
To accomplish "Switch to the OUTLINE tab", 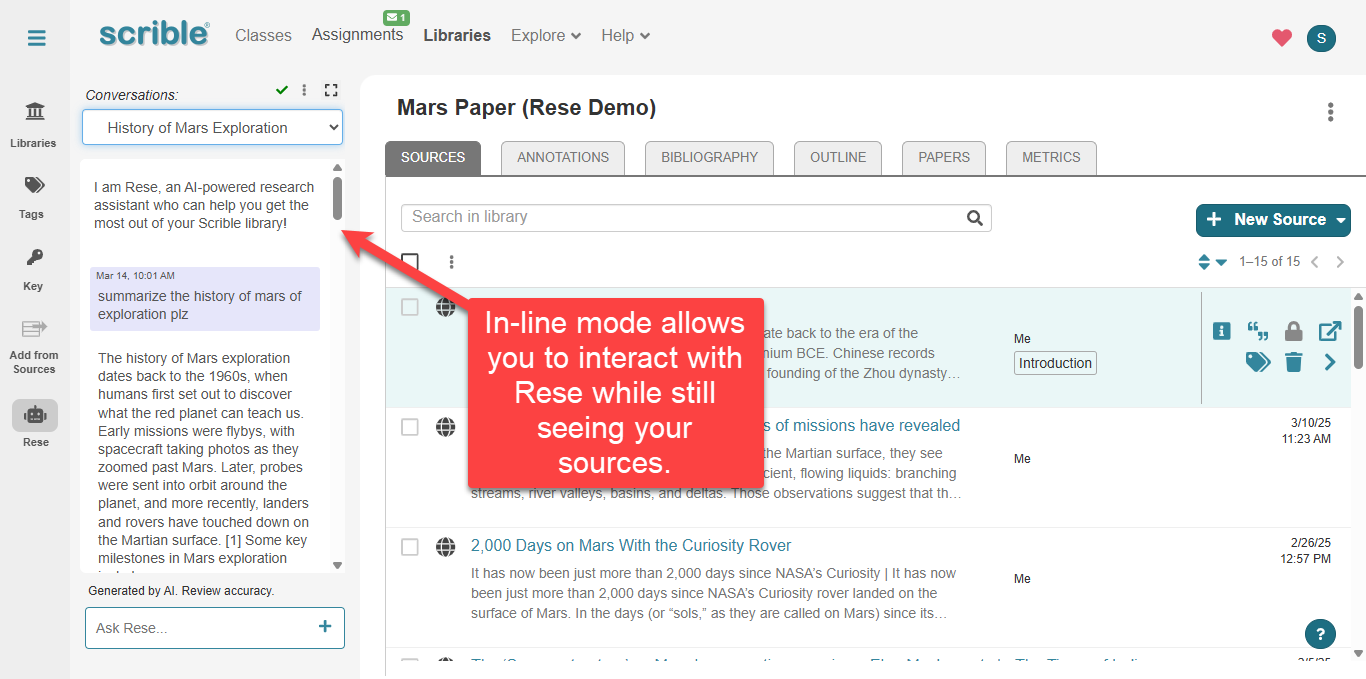I will (x=838, y=158).
